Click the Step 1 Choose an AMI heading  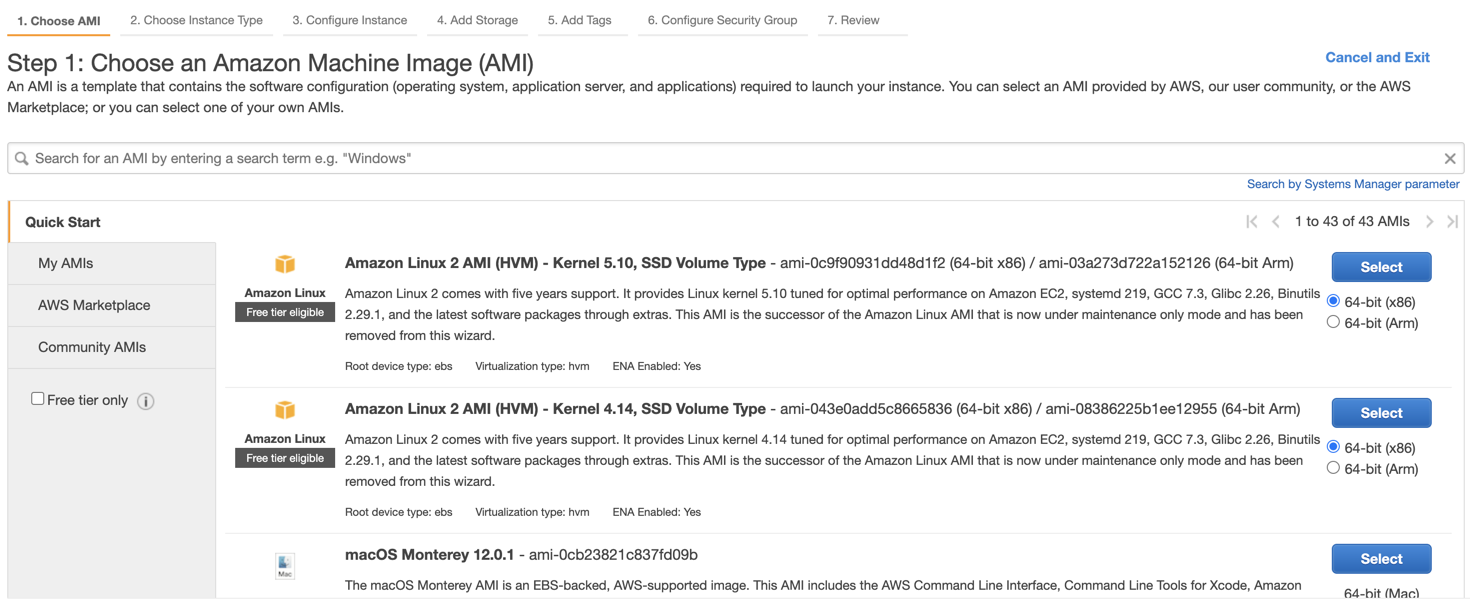pyautogui.click(x=270, y=63)
